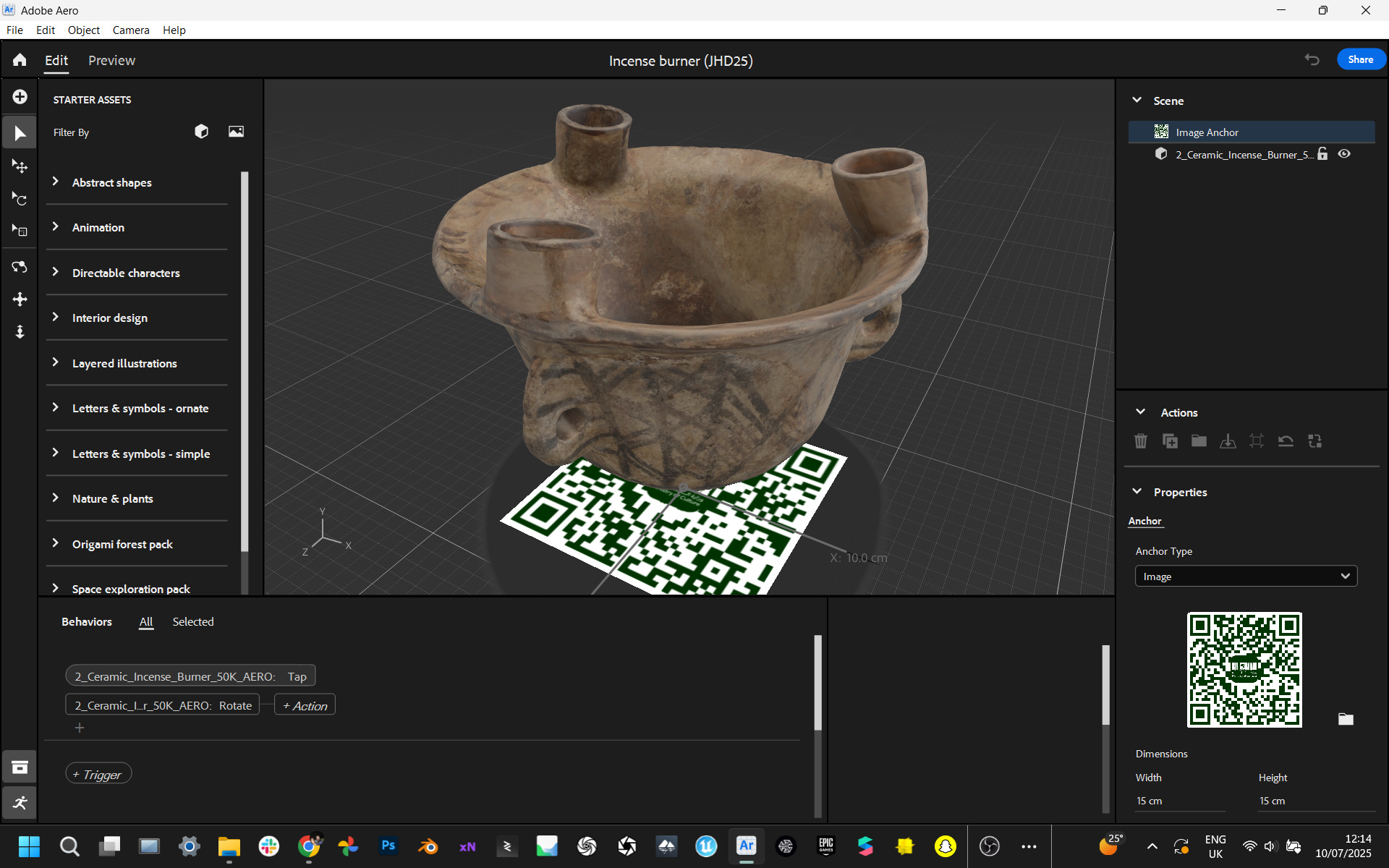This screenshot has height=868, width=1389.
Task: Click the starter assets list scrollbar
Action: tap(245, 362)
